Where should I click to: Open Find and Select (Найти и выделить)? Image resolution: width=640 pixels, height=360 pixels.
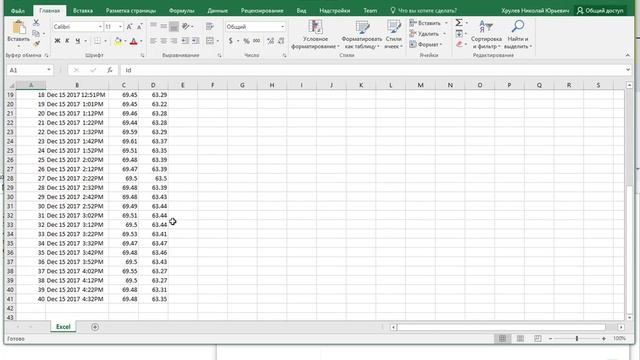(x=518, y=35)
